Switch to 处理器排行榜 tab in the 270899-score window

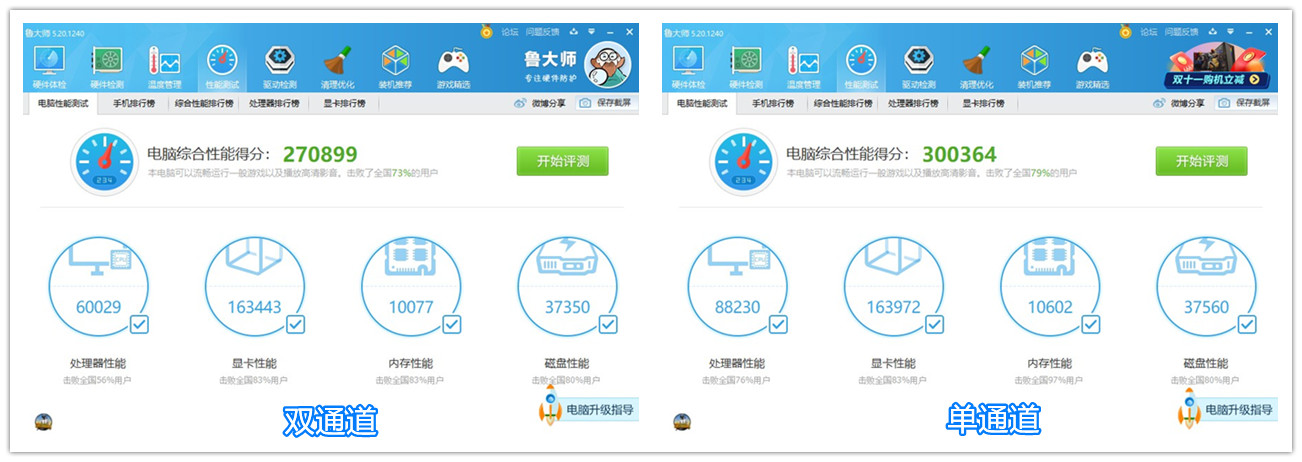point(274,103)
